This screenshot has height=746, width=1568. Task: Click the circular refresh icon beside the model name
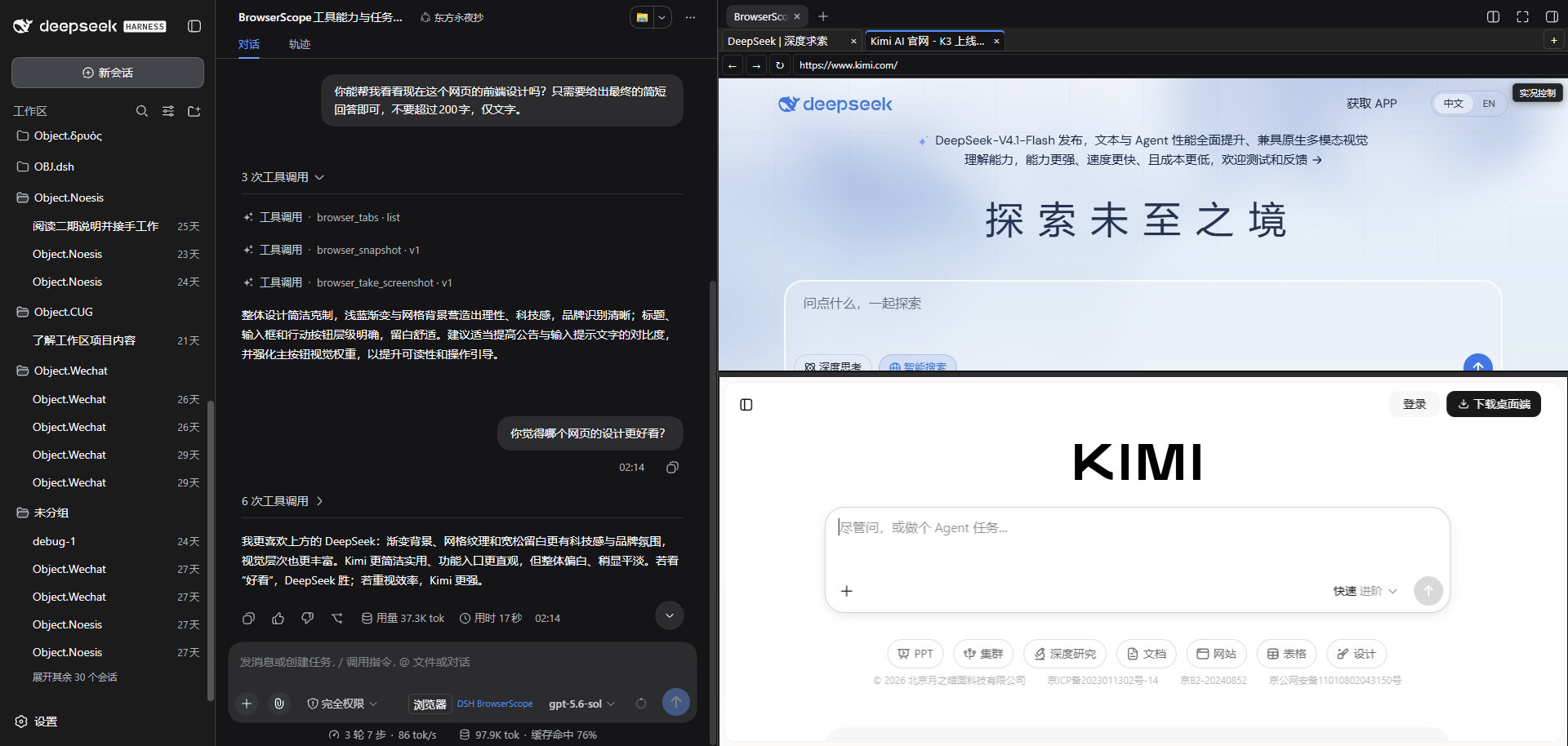pos(641,703)
